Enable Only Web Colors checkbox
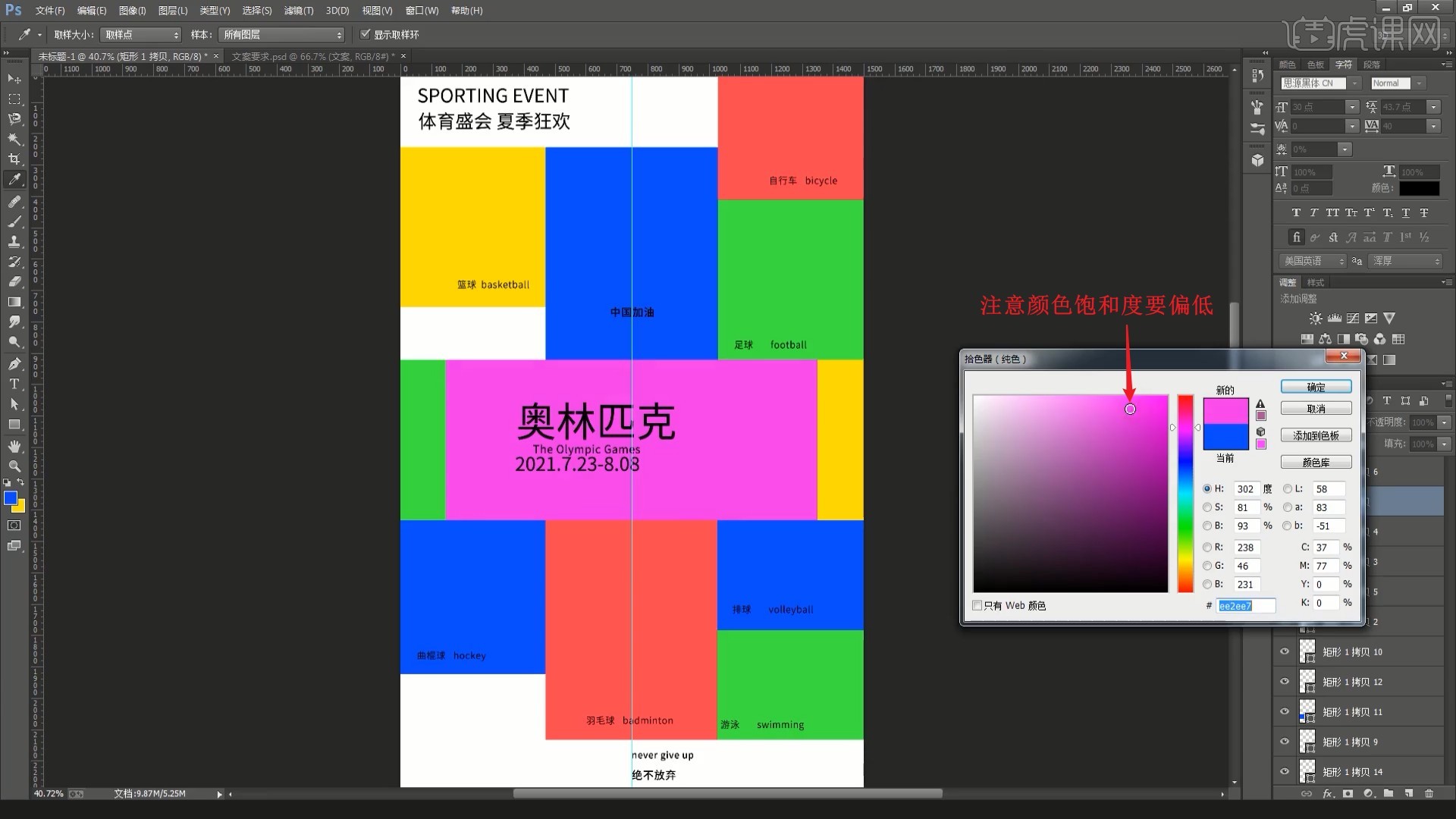This screenshot has width=1456, height=819. point(977,605)
